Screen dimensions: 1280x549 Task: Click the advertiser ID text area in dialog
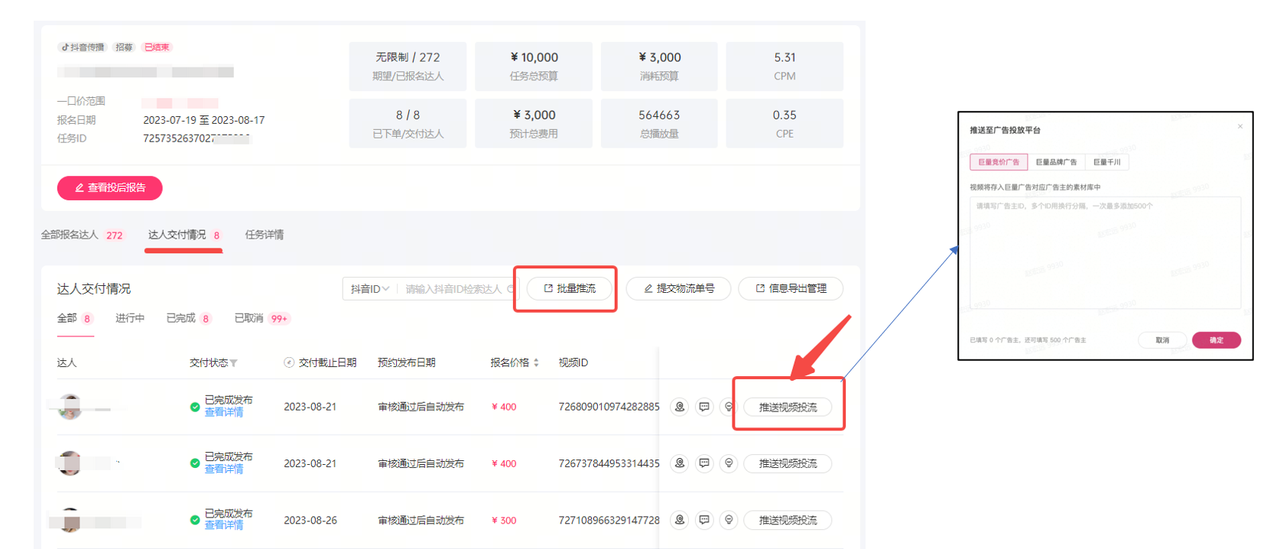(x=1105, y=252)
